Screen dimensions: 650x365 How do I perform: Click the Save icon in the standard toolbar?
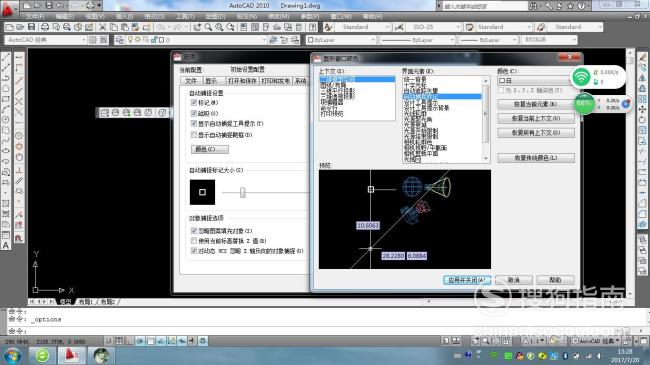pos(32,27)
